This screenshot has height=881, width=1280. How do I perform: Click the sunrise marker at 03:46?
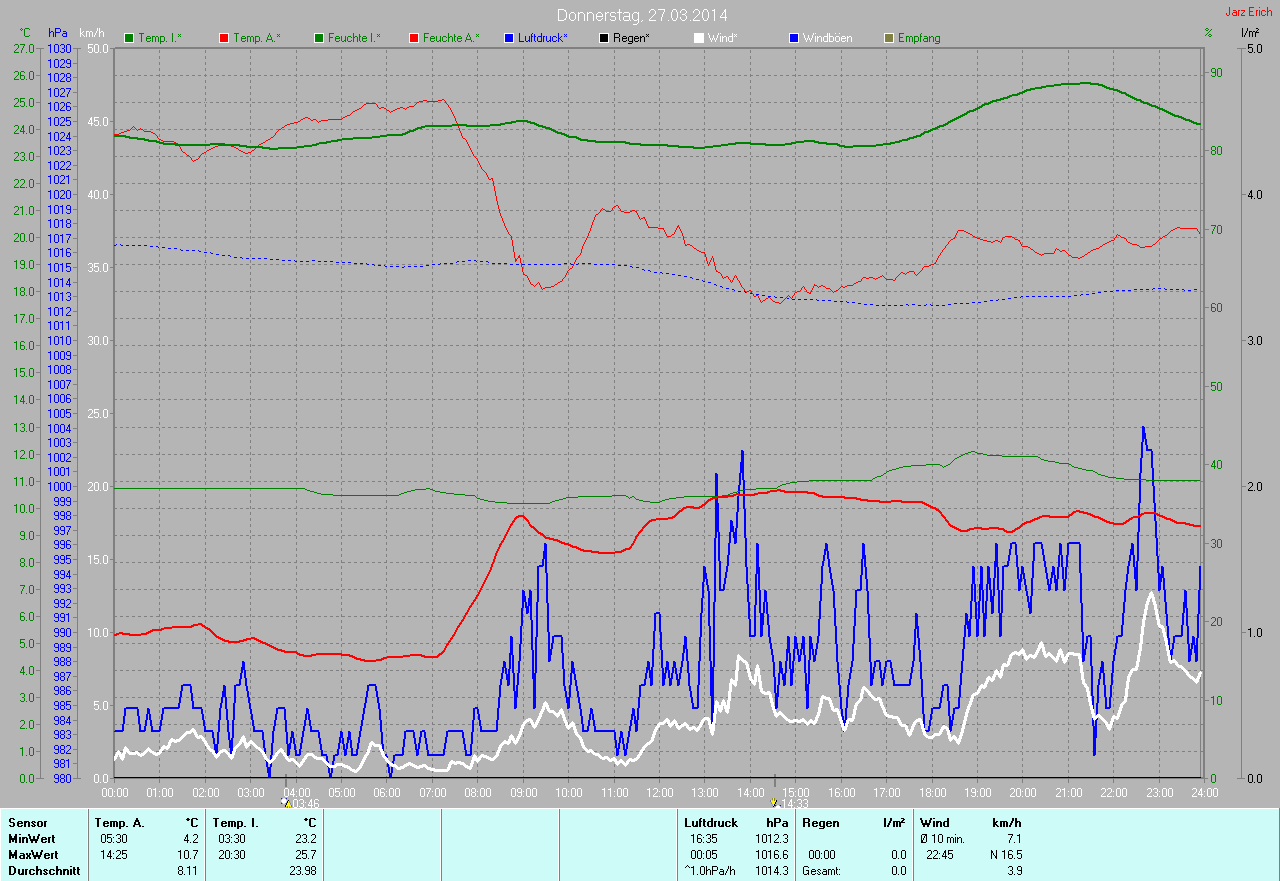(x=287, y=802)
